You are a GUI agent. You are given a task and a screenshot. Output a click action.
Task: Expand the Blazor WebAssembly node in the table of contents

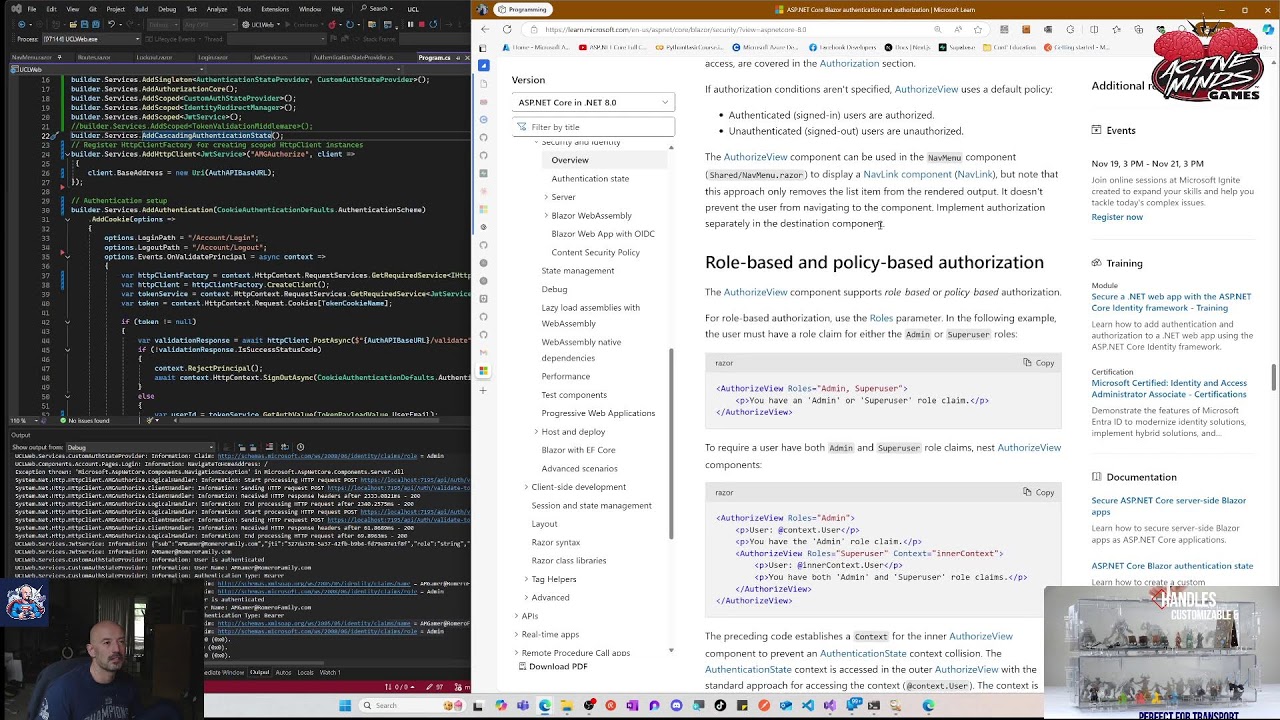[546, 215]
